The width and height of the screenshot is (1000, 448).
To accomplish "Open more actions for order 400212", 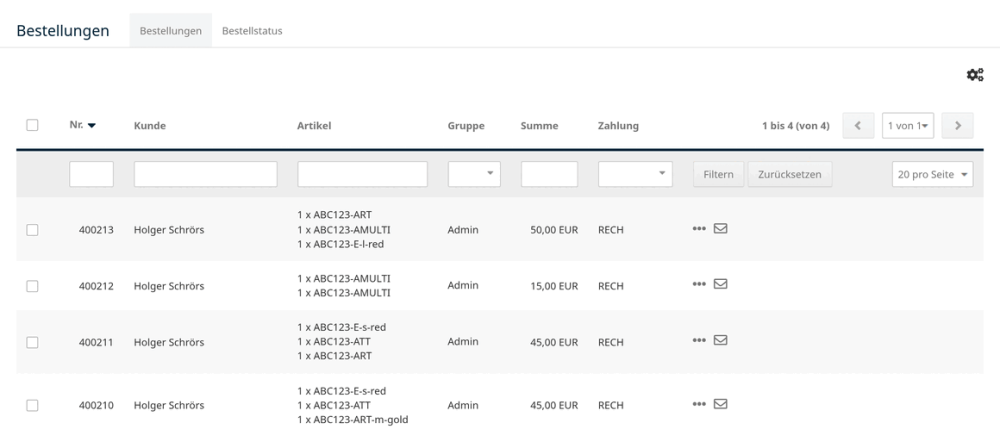I will (699, 284).
